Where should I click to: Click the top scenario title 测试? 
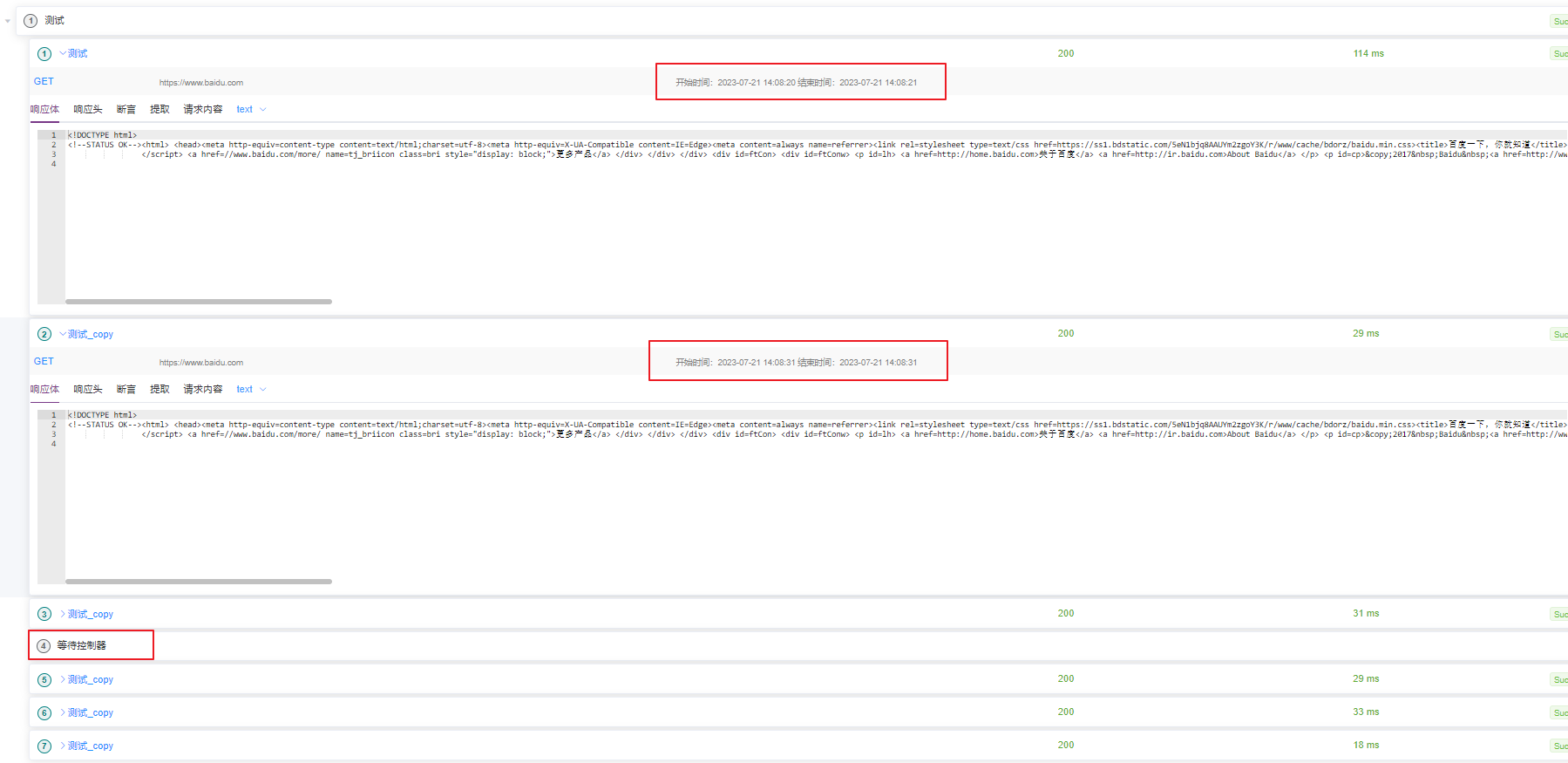coord(55,20)
